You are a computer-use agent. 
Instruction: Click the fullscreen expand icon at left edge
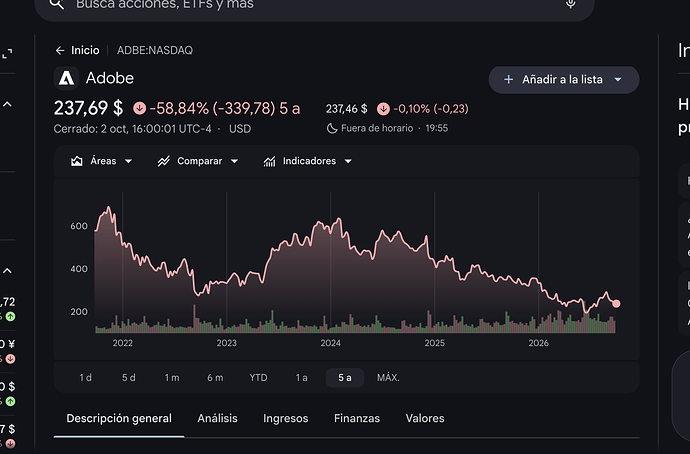[7, 54]
